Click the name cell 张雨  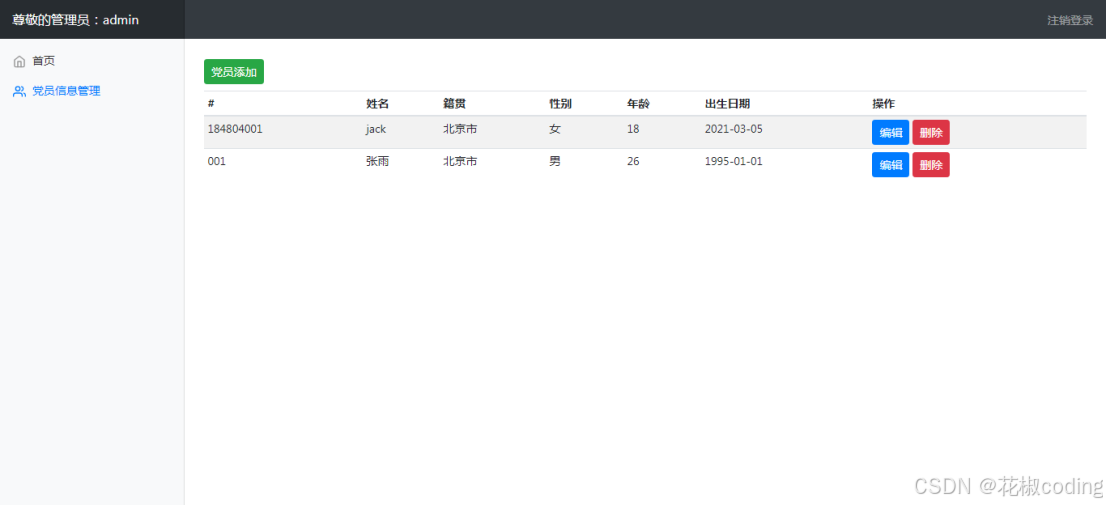point(378,162)
